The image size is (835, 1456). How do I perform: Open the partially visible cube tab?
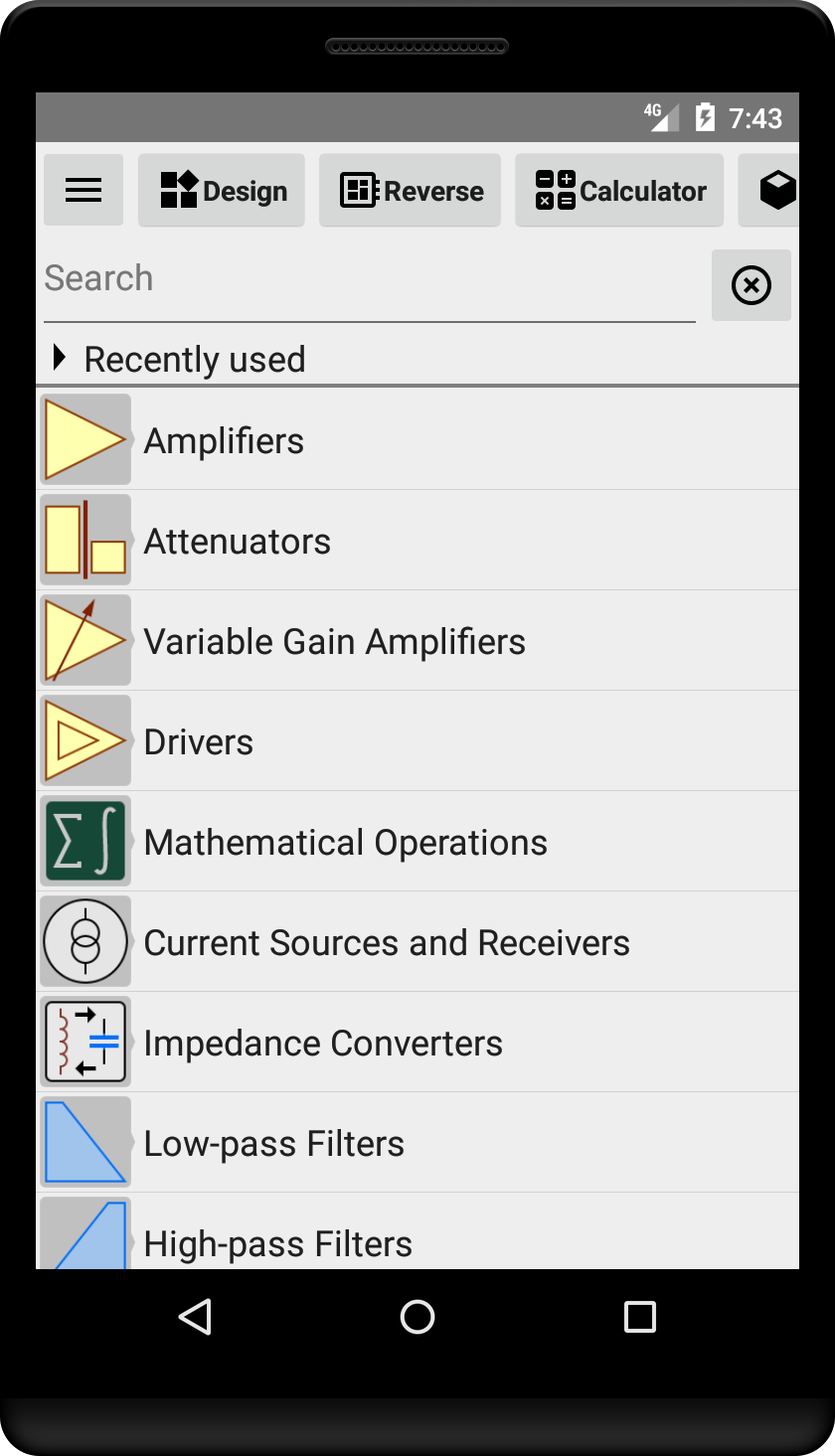point(774,190)
